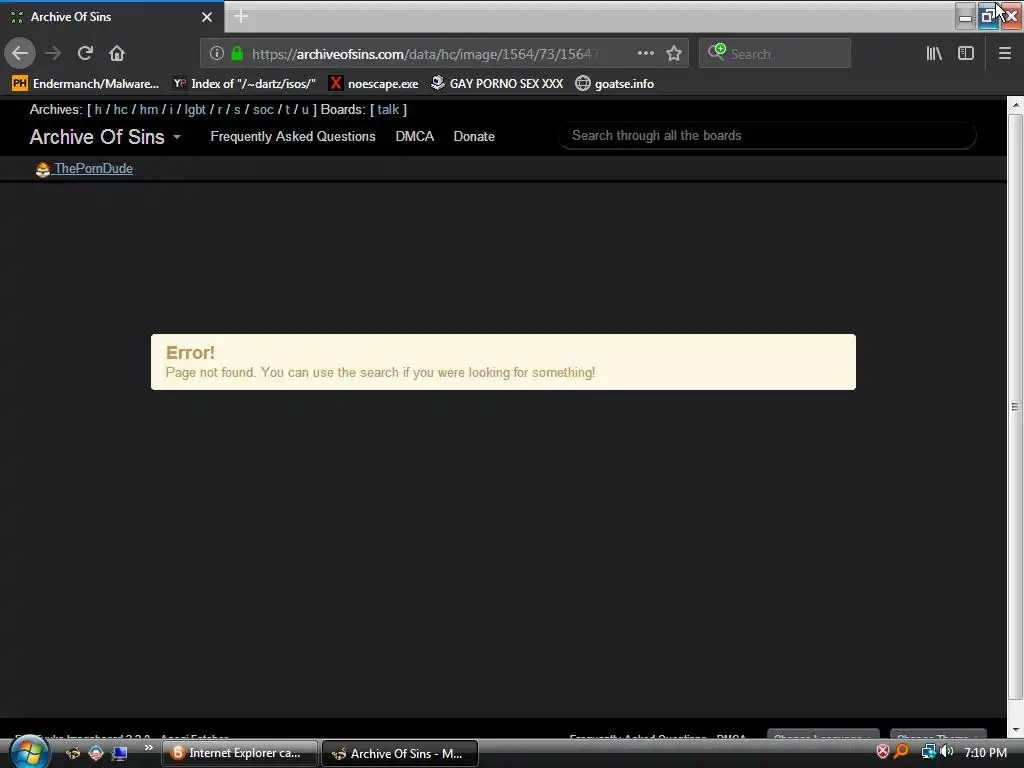Click the green secure connection padlock
Image resolution: width=1024 pixels, height=768 pixels.
pos(237,54)
